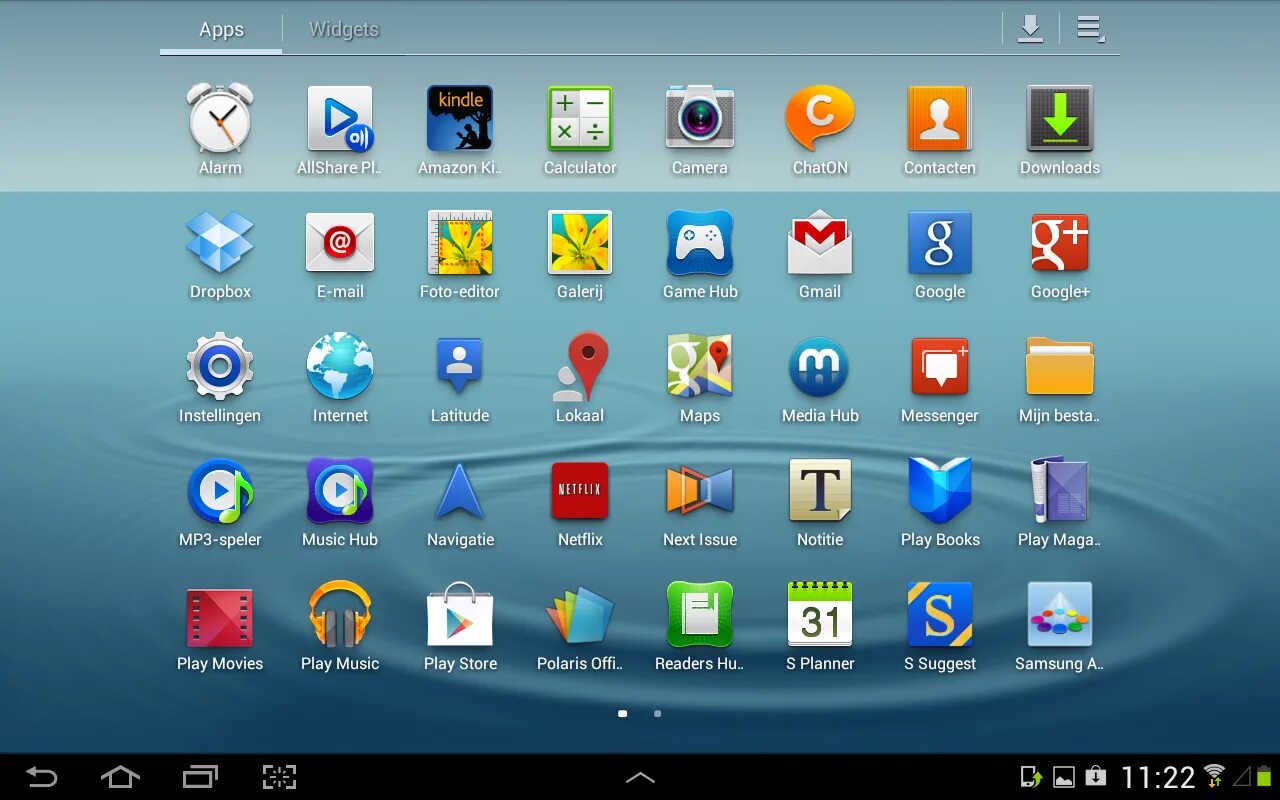Launch the Internet browser
Image resolution: width=1280 pixels, height=800 pixels.
coord(340,367)
